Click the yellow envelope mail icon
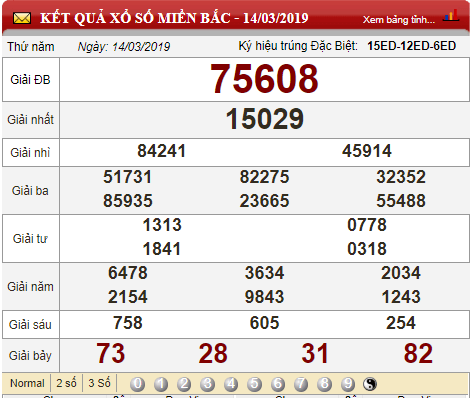This screenshot has height=398, width=475. tap(22, 18)
